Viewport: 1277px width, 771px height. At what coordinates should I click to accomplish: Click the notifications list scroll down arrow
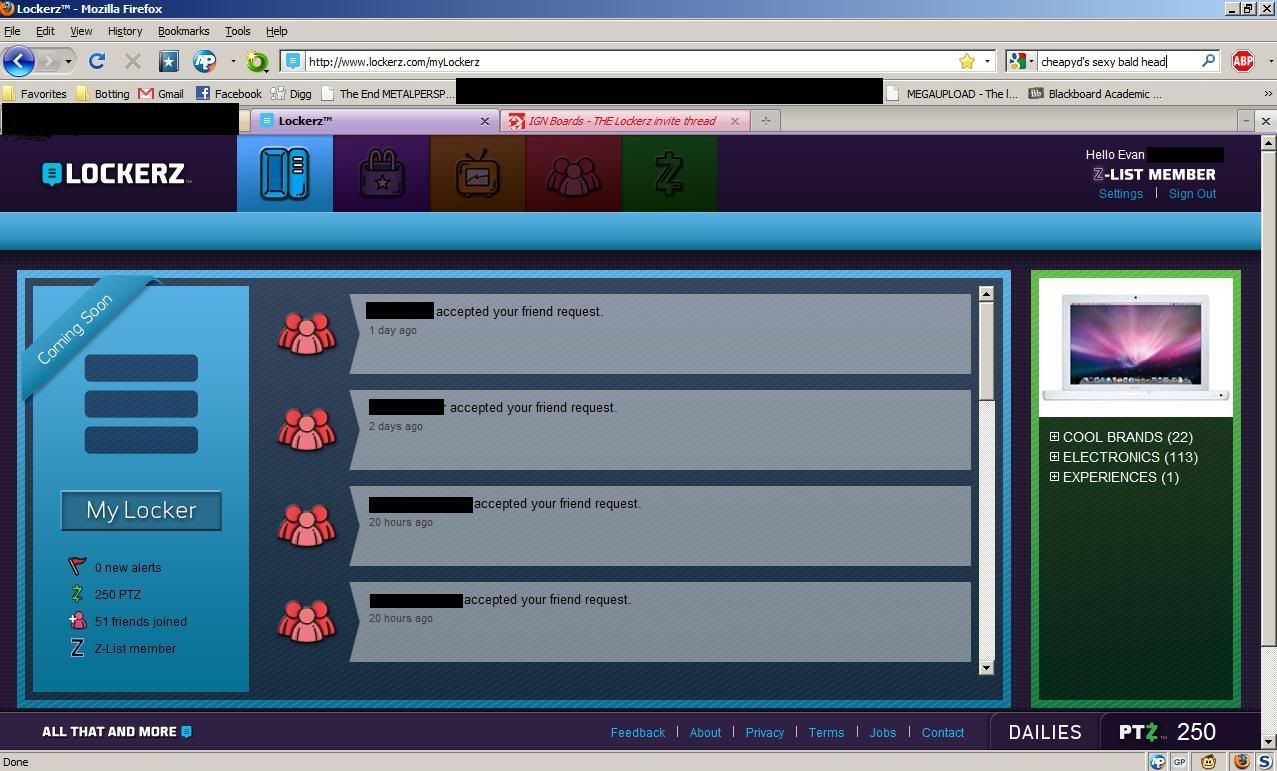(x=986, y=667)
